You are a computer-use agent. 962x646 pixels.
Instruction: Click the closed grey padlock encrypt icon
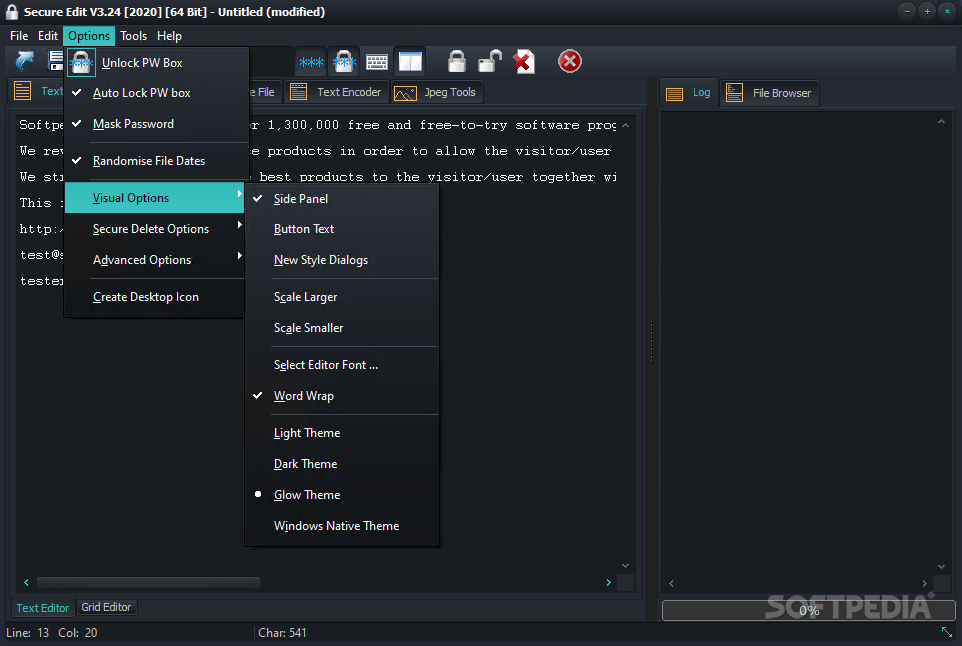(x=457, y=61)
